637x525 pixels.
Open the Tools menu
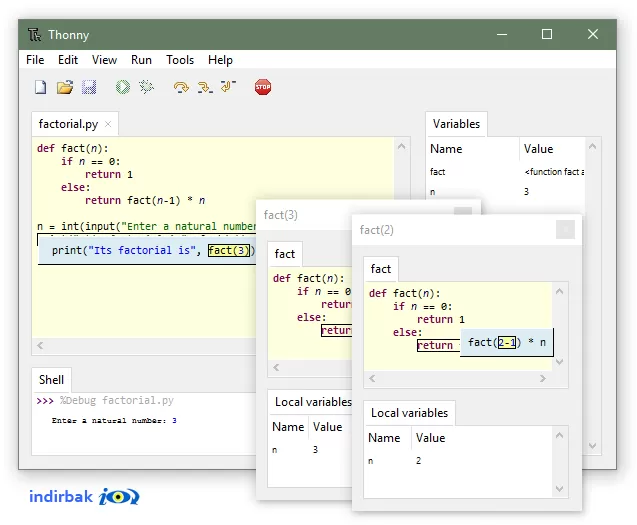pos(180,60)
